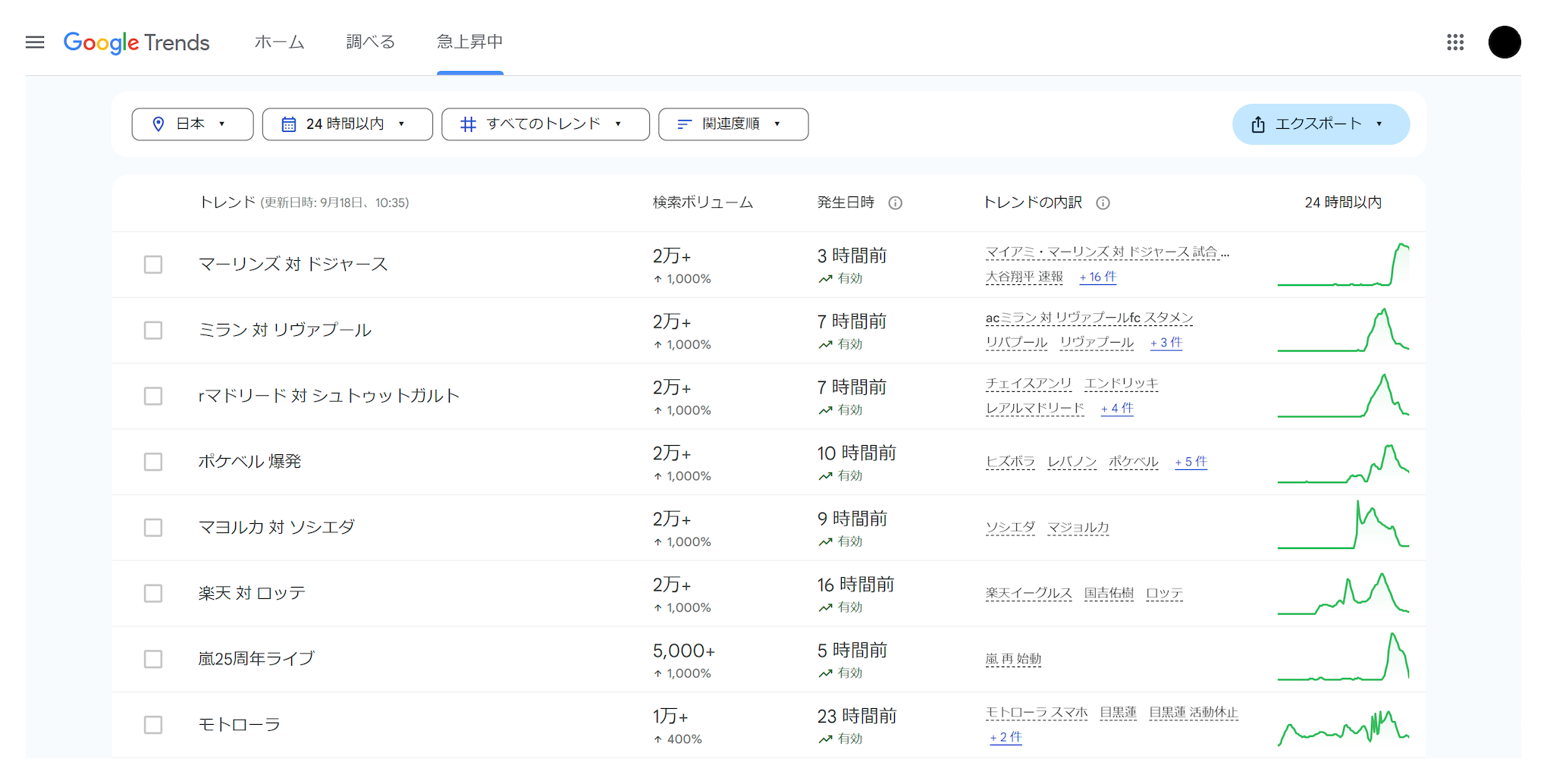Click info icon next to 発生日時
The image size is (1547, 784).
click(x=896, y=203)
